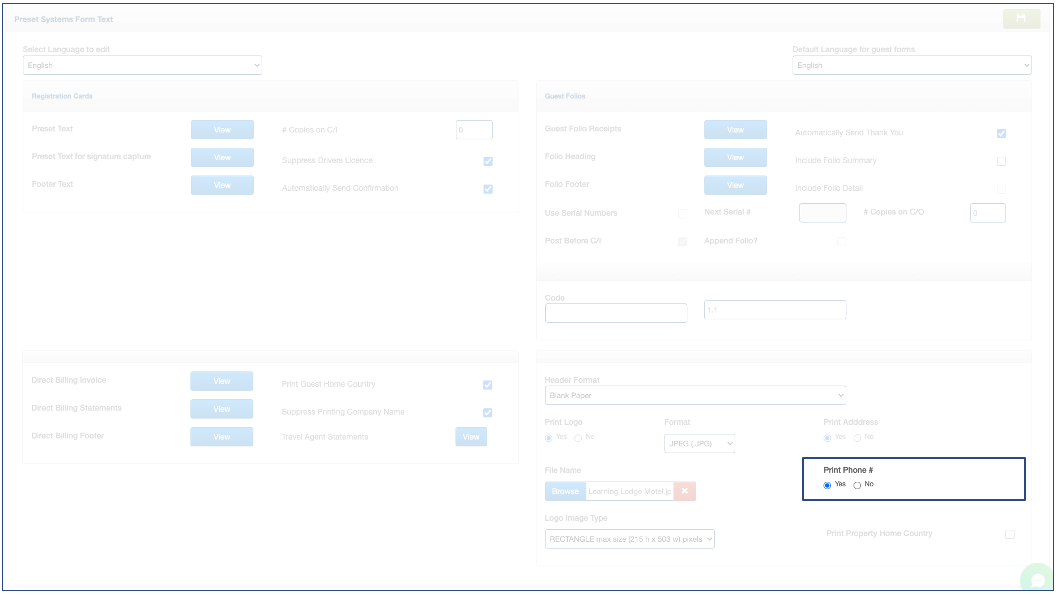
Task: Open the Select Language to edit dropdown
Action: pyautogui.click(x=142, y=65)
